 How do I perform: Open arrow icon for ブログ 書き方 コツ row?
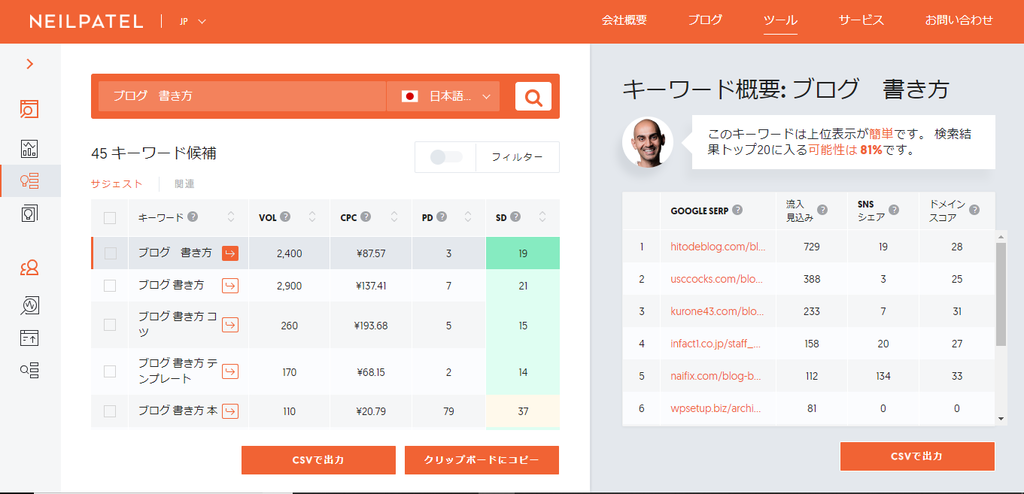pyautogui.click(x=230, y=325)
